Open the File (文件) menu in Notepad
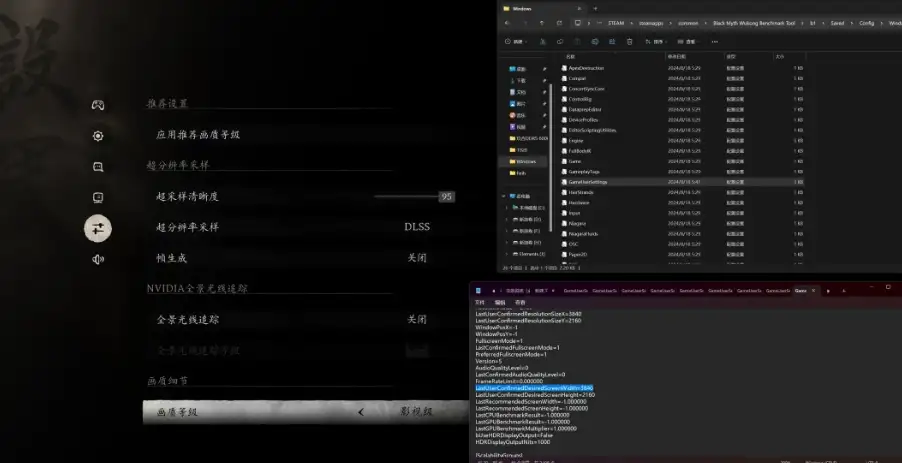The width and height of the screenshot is (902, 463). point(480,302)
